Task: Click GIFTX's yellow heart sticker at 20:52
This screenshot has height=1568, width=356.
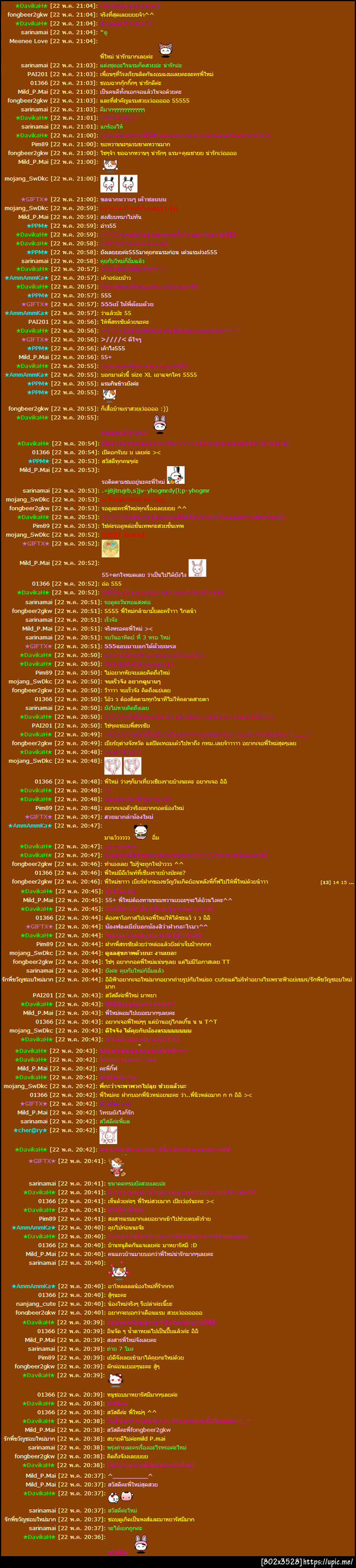Action: tap(110, 549)
